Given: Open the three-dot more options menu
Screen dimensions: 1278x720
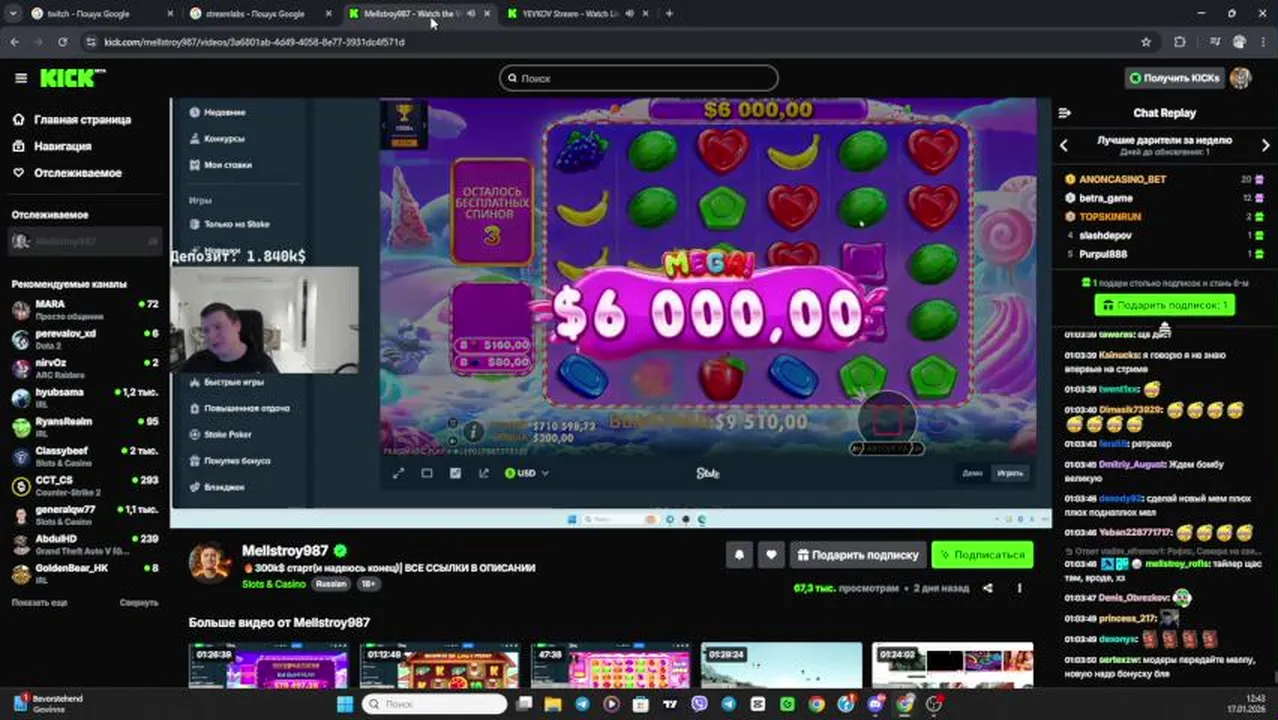Looking at the screenshot, I should pos(1020,588).
